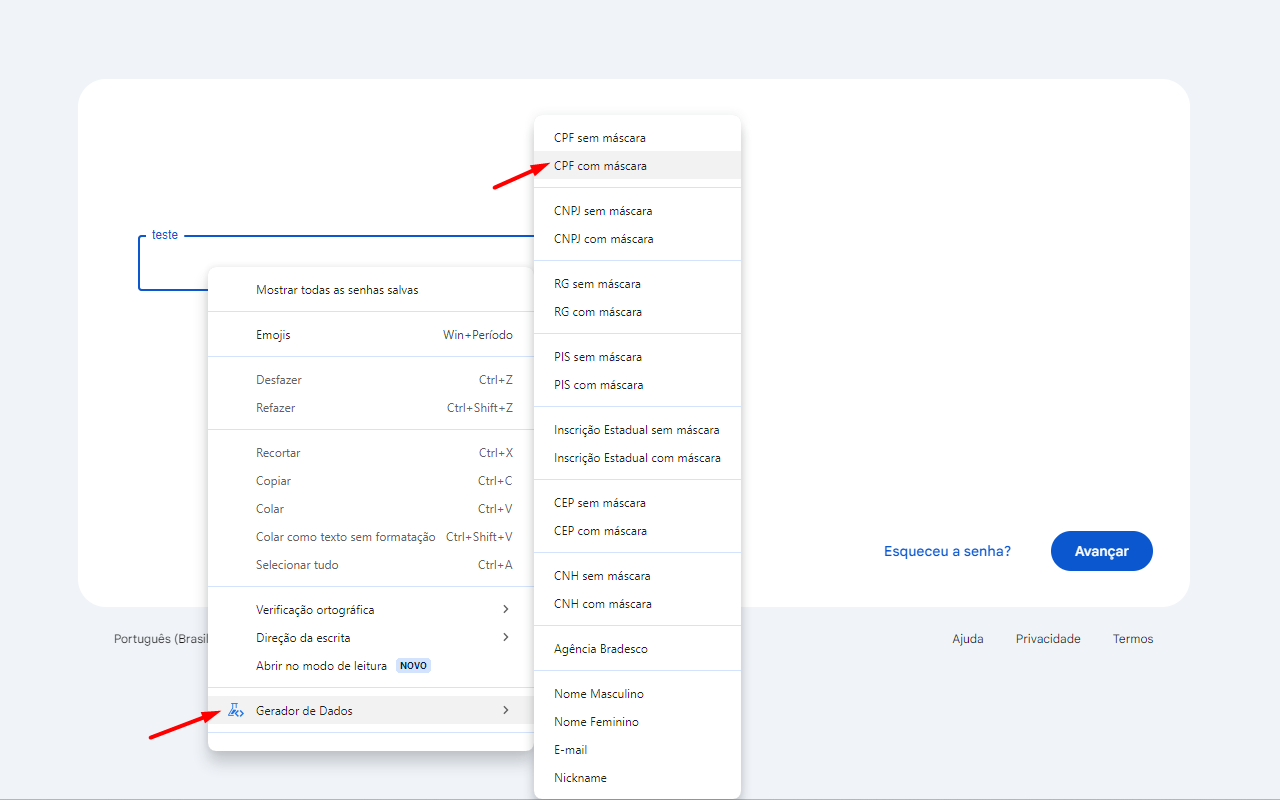
Task: Choose Desfazer in context menu
Action: tap(370, 380)
